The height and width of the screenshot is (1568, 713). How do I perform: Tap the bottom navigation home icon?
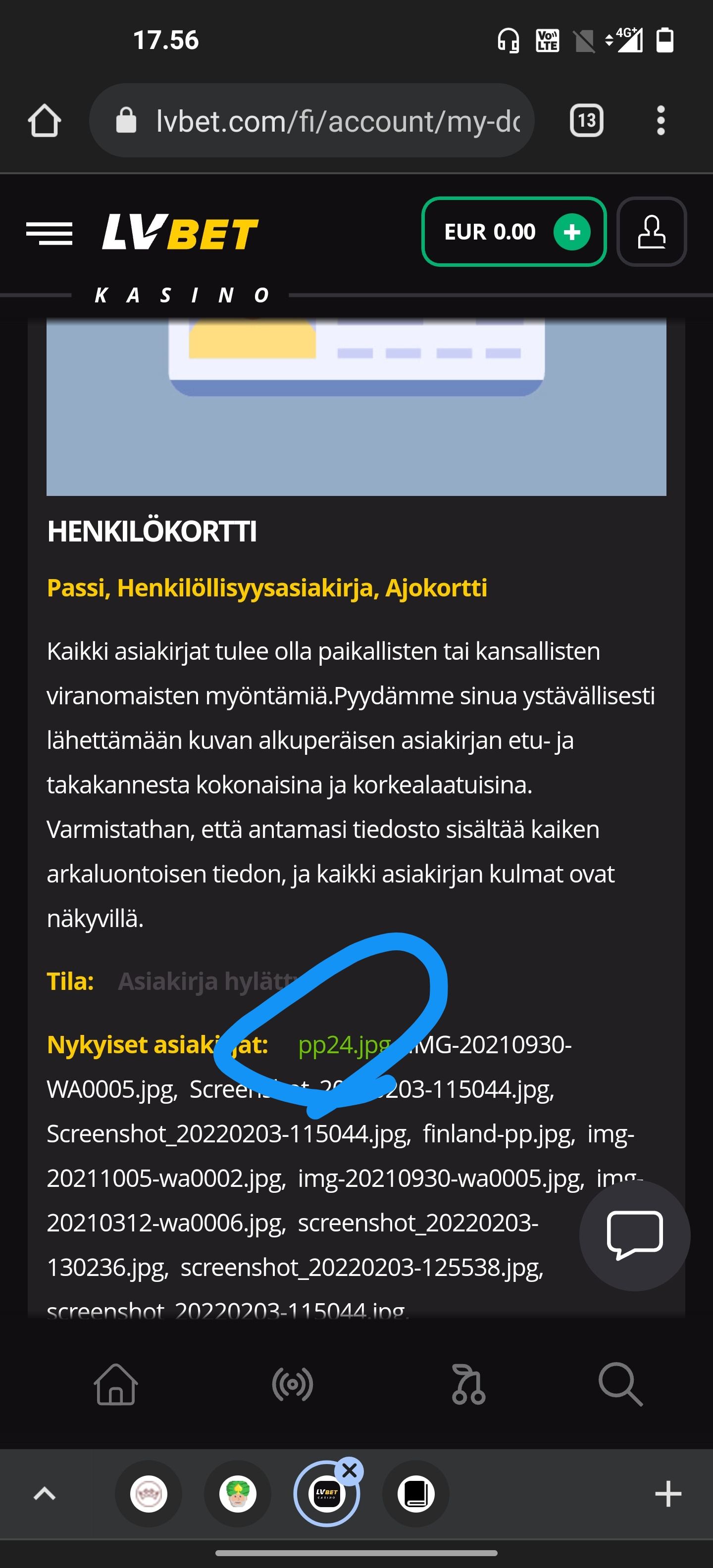coord(116,1384)
